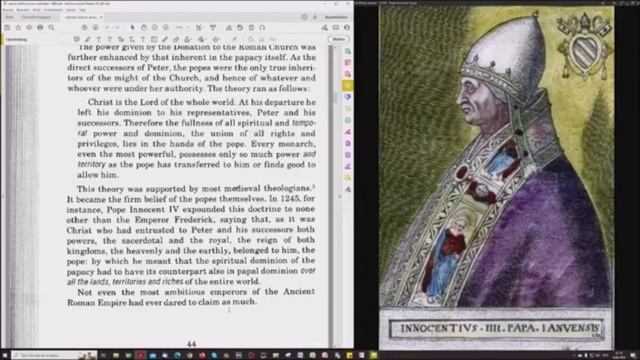Open the Start tab in Acrobat
This screenshot has height=360, width=640.
click(x=9, y=17)
